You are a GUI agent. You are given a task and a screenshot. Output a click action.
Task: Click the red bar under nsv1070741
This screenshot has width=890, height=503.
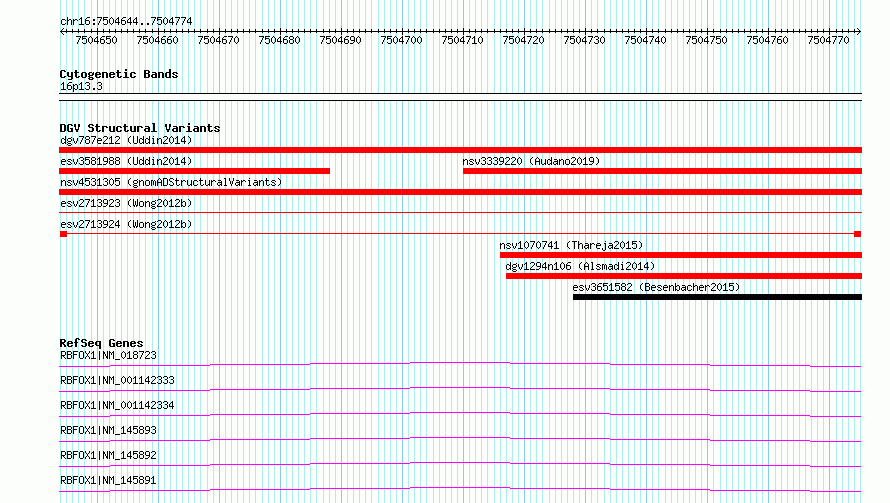point(681,255)
